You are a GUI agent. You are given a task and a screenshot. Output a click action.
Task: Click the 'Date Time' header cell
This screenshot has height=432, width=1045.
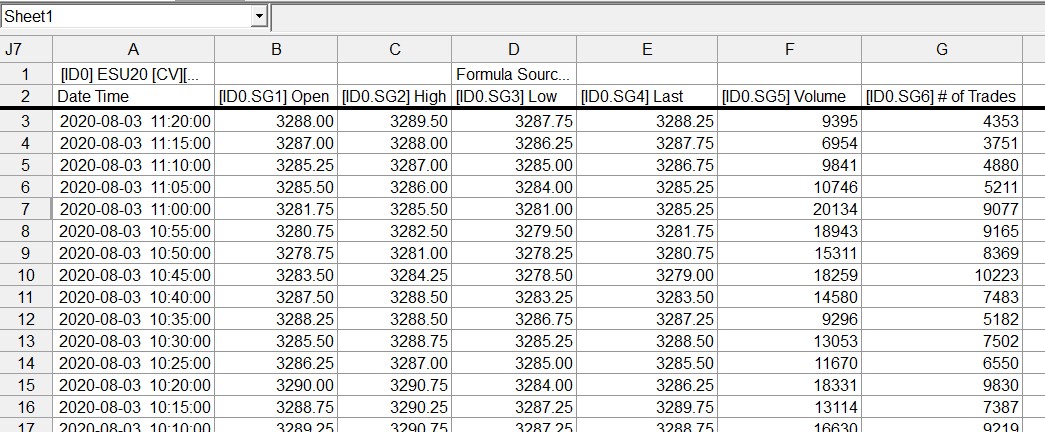pyautogui.click(x=133, y=96)
